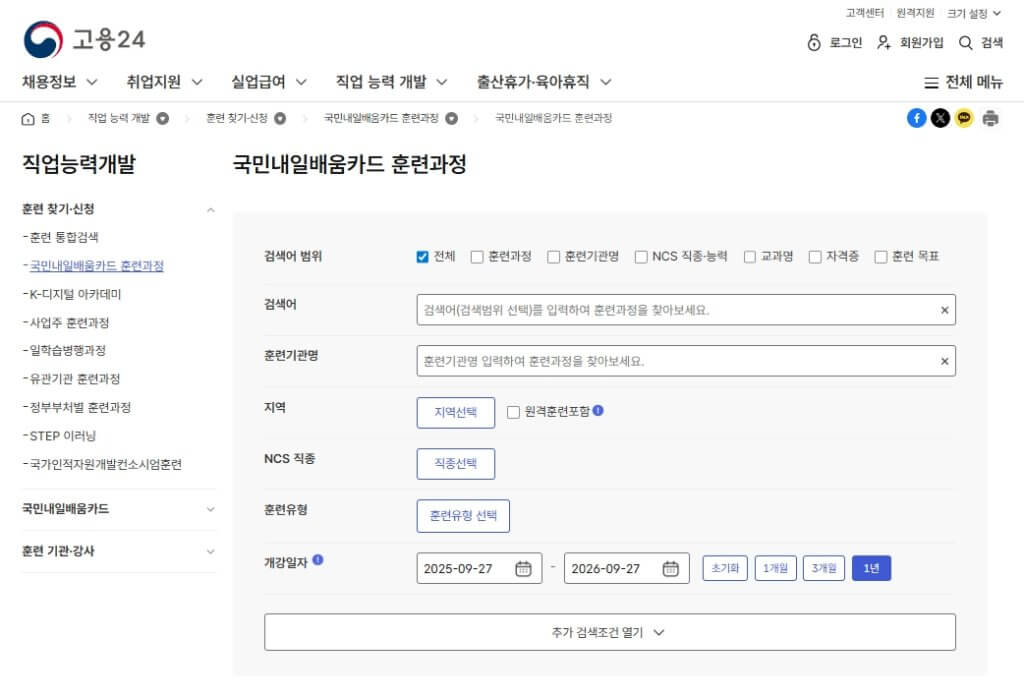This screenshot has height=696, width=1024.
Task: Enable the 훈련기관명 search scope checkbox
Action: coord(554,257)
